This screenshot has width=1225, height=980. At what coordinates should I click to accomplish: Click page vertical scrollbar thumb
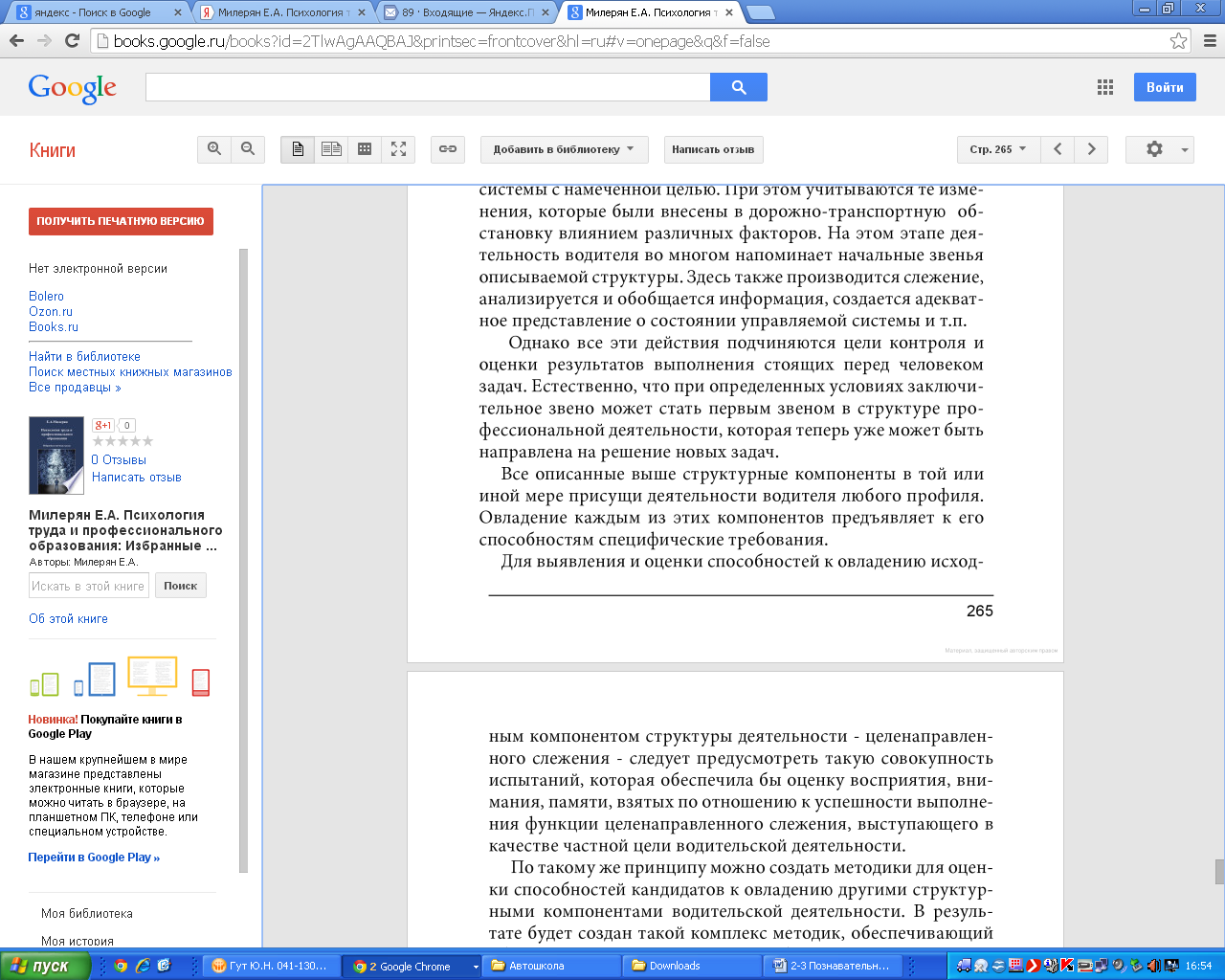tap(1219, 872)
